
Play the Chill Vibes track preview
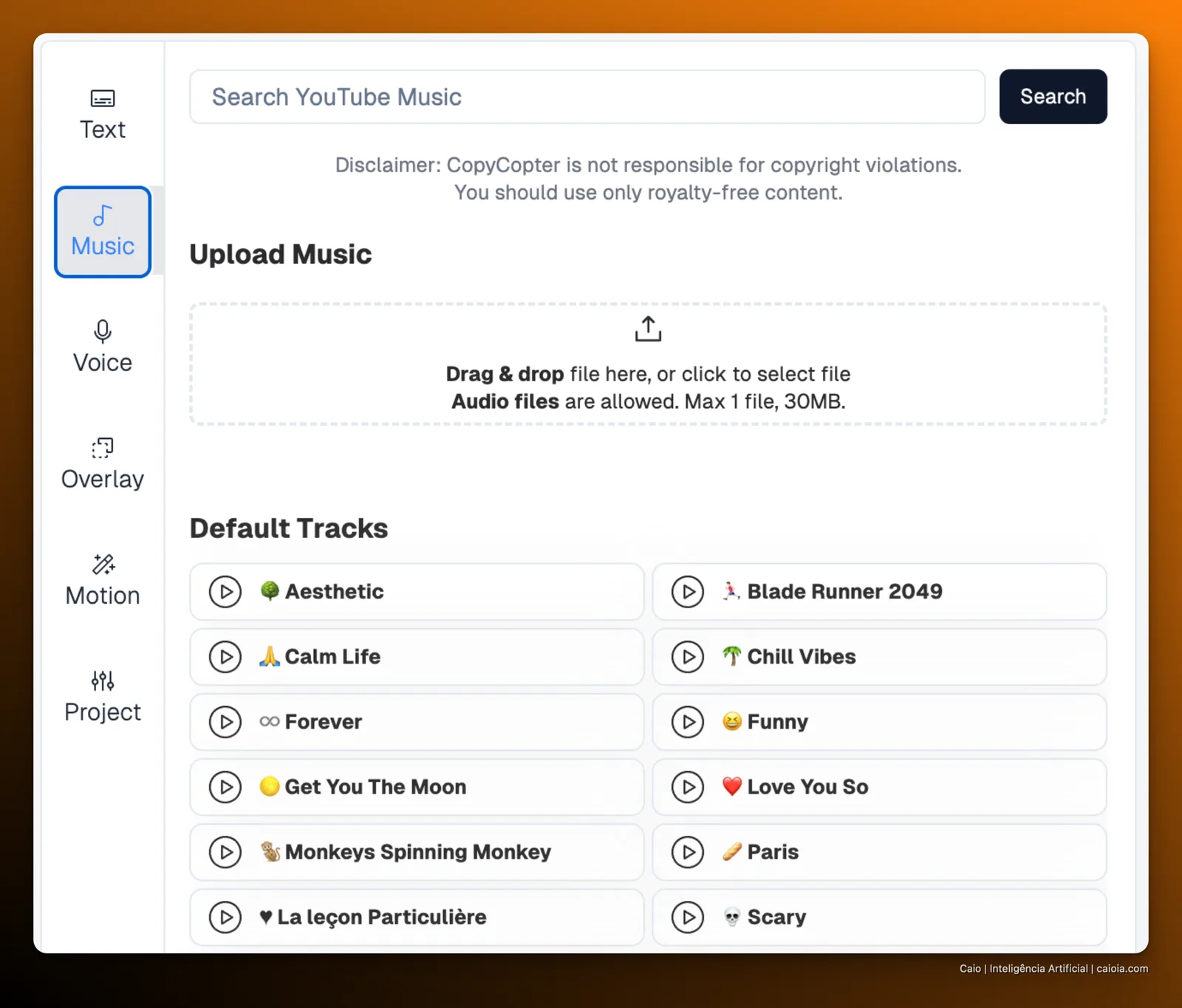(688, 657)
